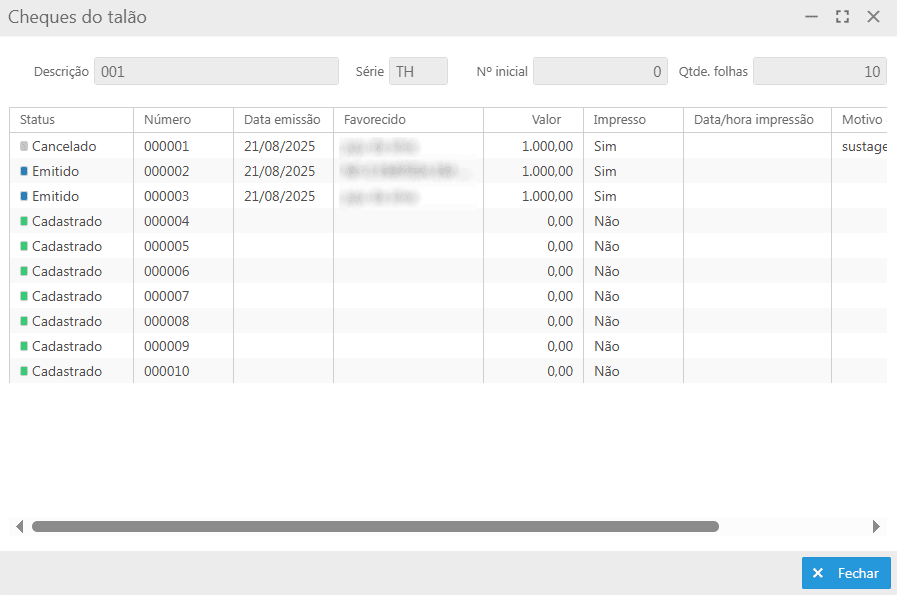Click the Descrição field showing 001
The image size is (897, 595).
click(x=216, y=71)
